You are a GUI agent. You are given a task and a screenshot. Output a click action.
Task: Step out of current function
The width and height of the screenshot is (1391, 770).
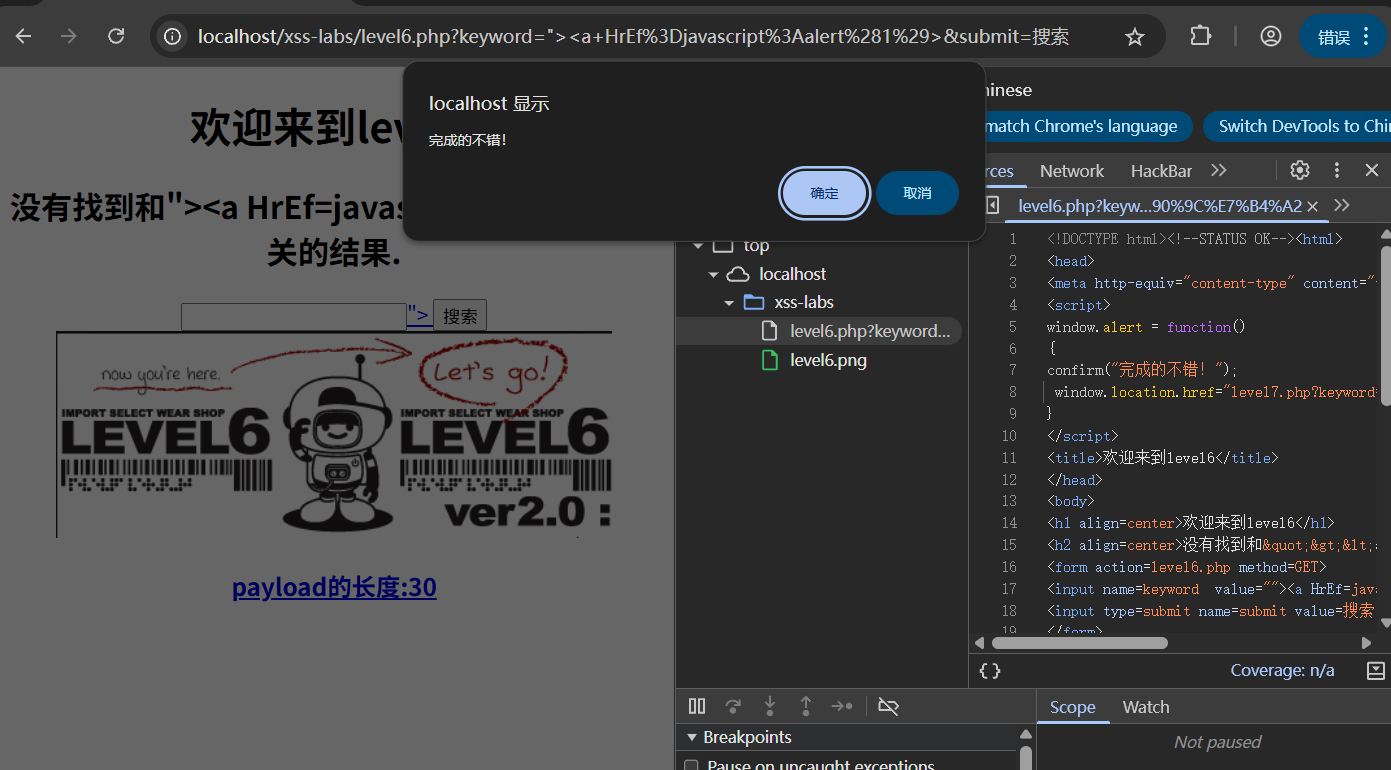(x=806, y=706)
